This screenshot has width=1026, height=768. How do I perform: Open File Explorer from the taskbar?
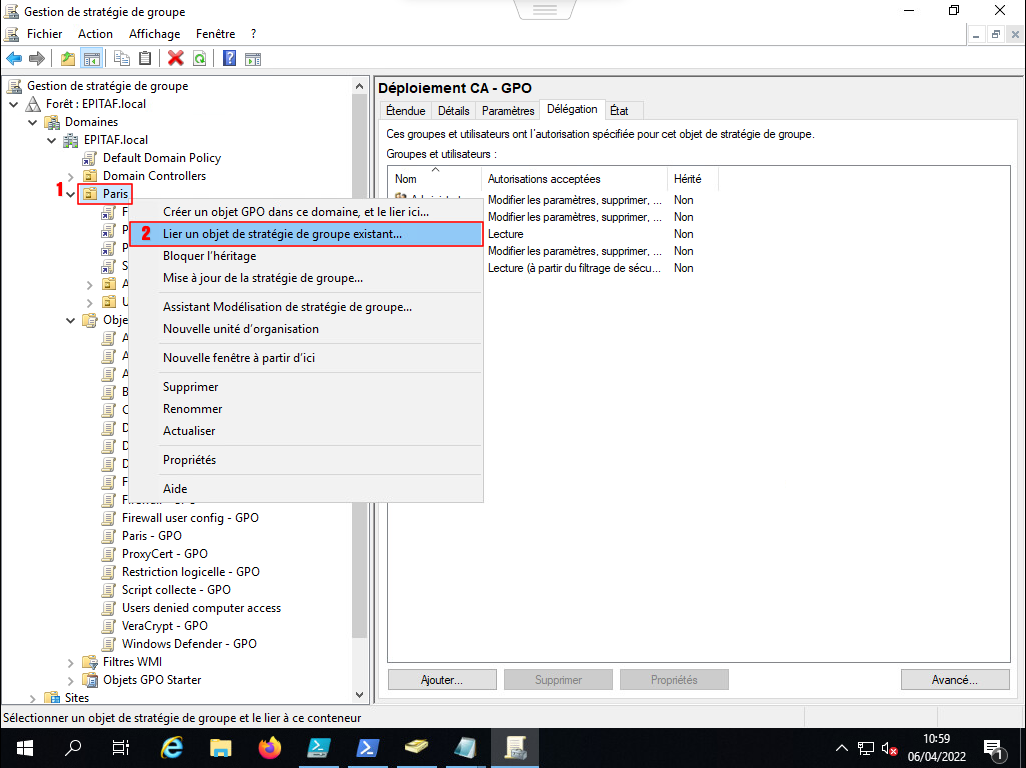221,747
